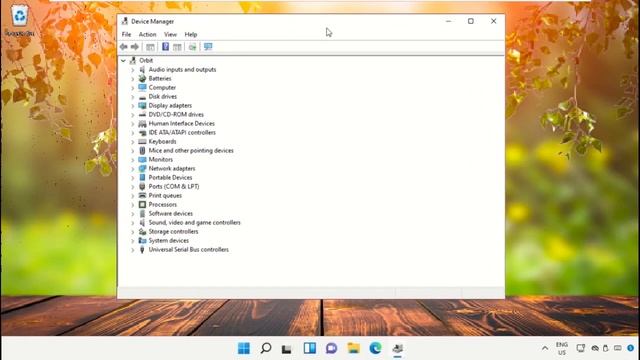
Task: Select the Computer tree item
Action: tap(162, 87)
